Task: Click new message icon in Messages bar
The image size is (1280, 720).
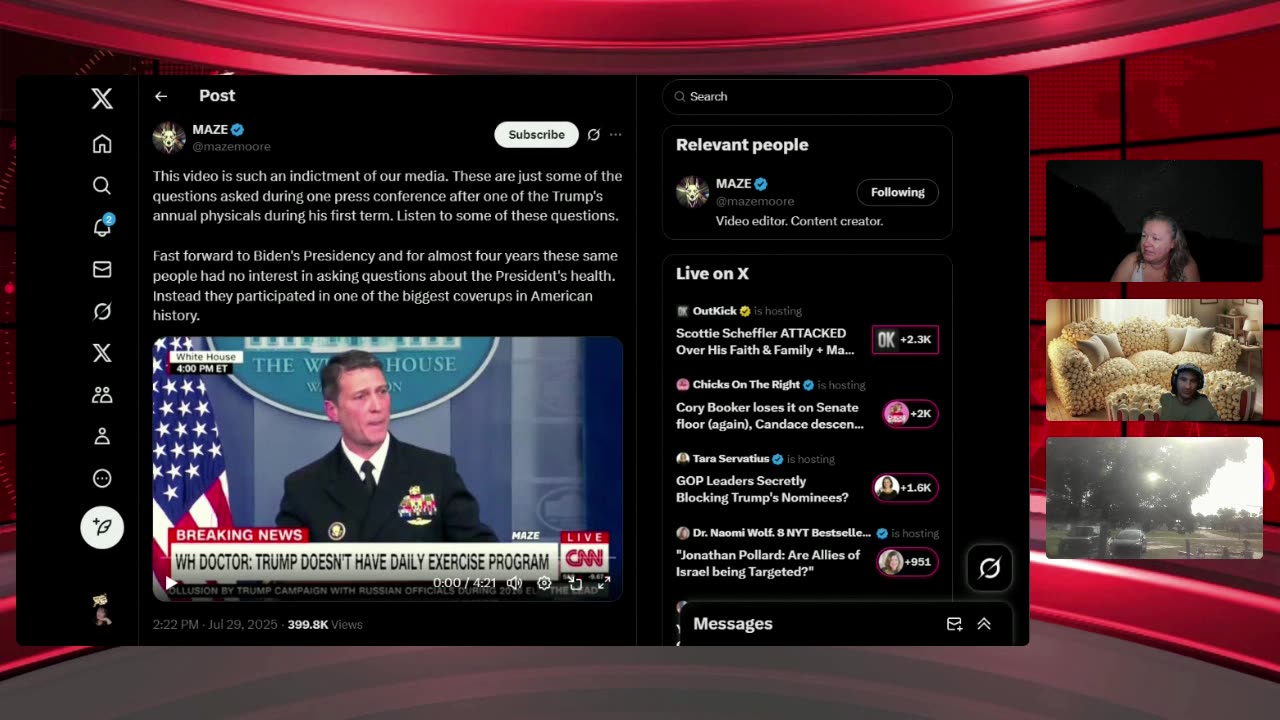Action: point(954,624)
